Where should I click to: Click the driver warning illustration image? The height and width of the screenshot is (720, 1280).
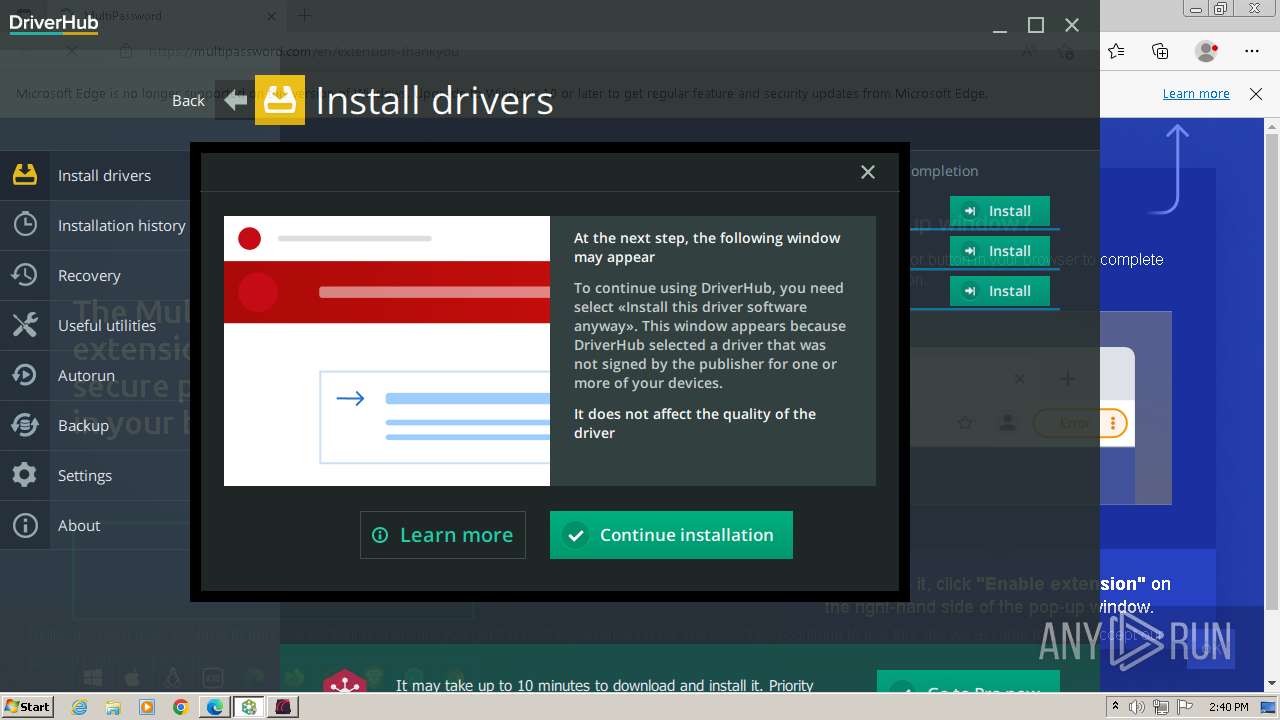[x=387, y=351]
